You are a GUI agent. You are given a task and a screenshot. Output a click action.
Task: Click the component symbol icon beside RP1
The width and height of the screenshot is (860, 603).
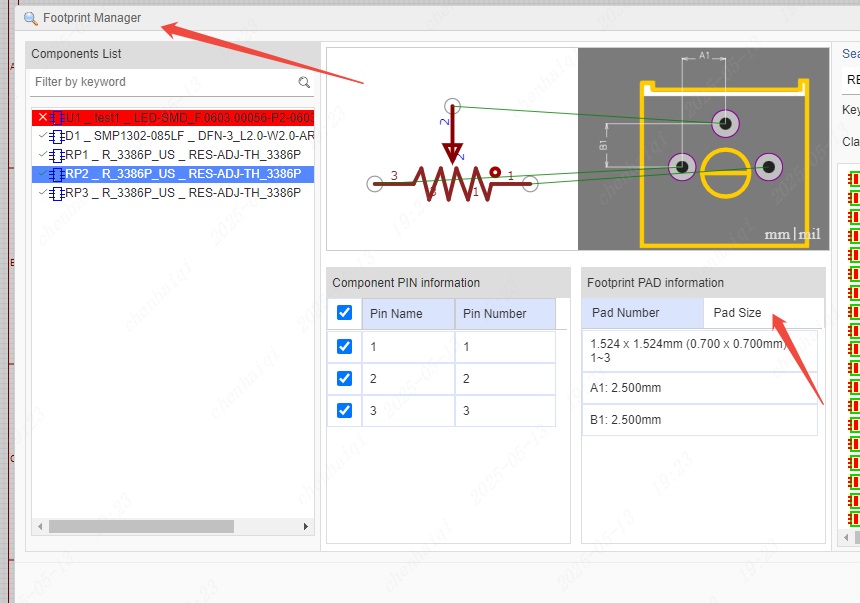coord(57,155)
